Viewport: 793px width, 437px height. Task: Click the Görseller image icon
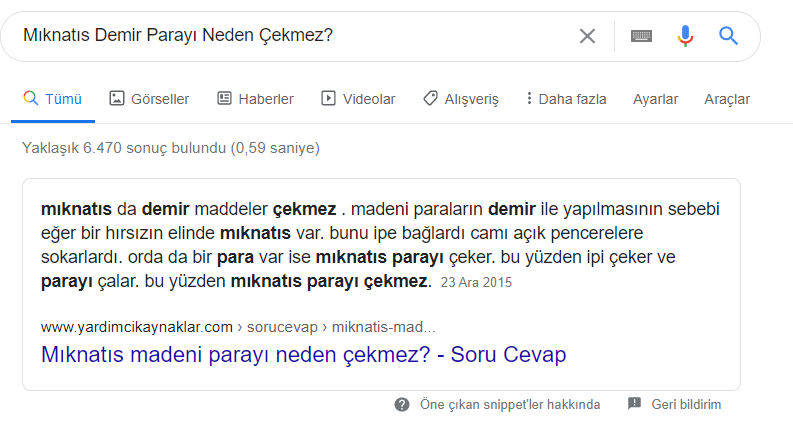coord(117,98)
